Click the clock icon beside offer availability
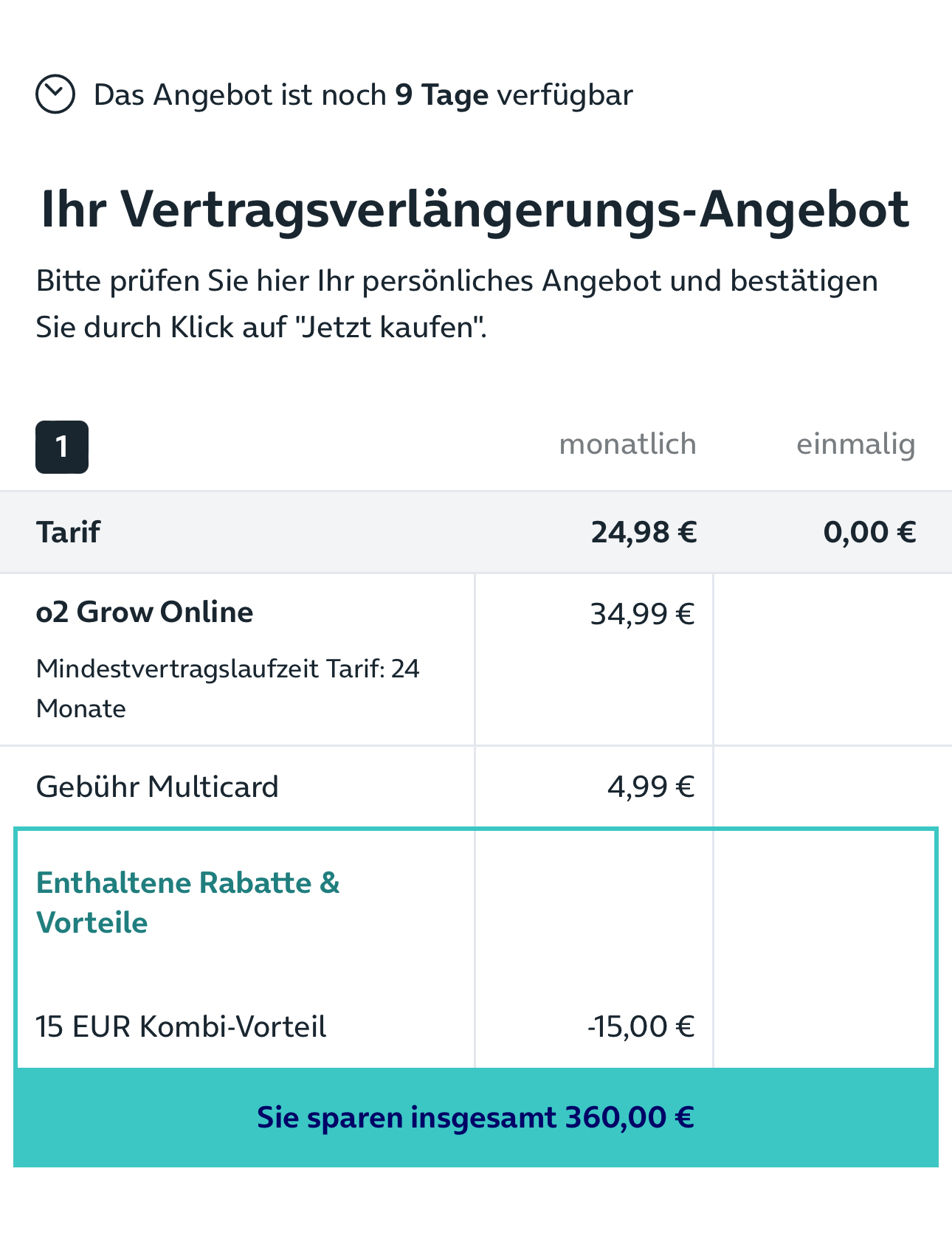The image size is (952, 1236). (55, 94)
